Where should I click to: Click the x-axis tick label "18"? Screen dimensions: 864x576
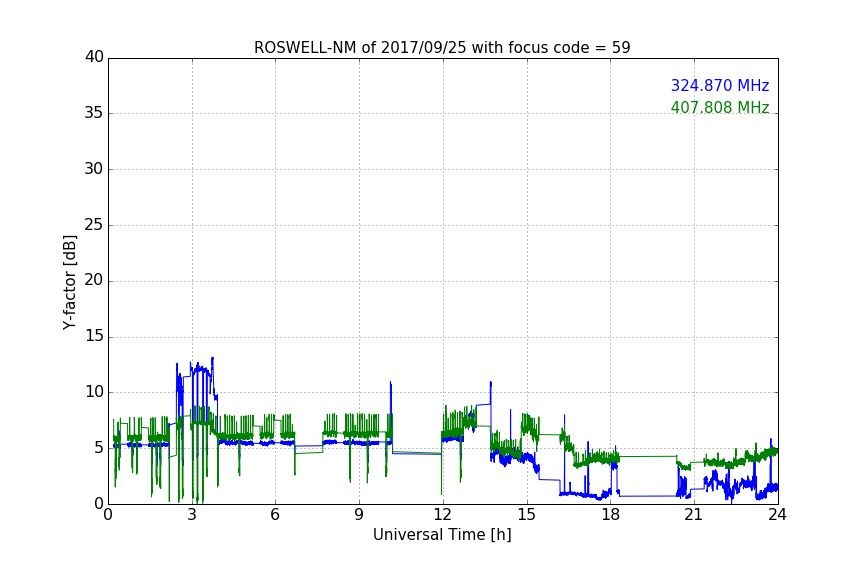tap(611, 515)
